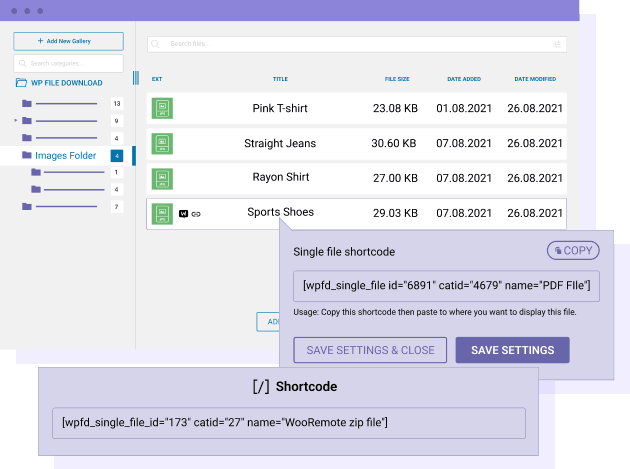The image size is (630, 469).
Task: Click the single file shortcode text field
Action: (x=446, y=285)
